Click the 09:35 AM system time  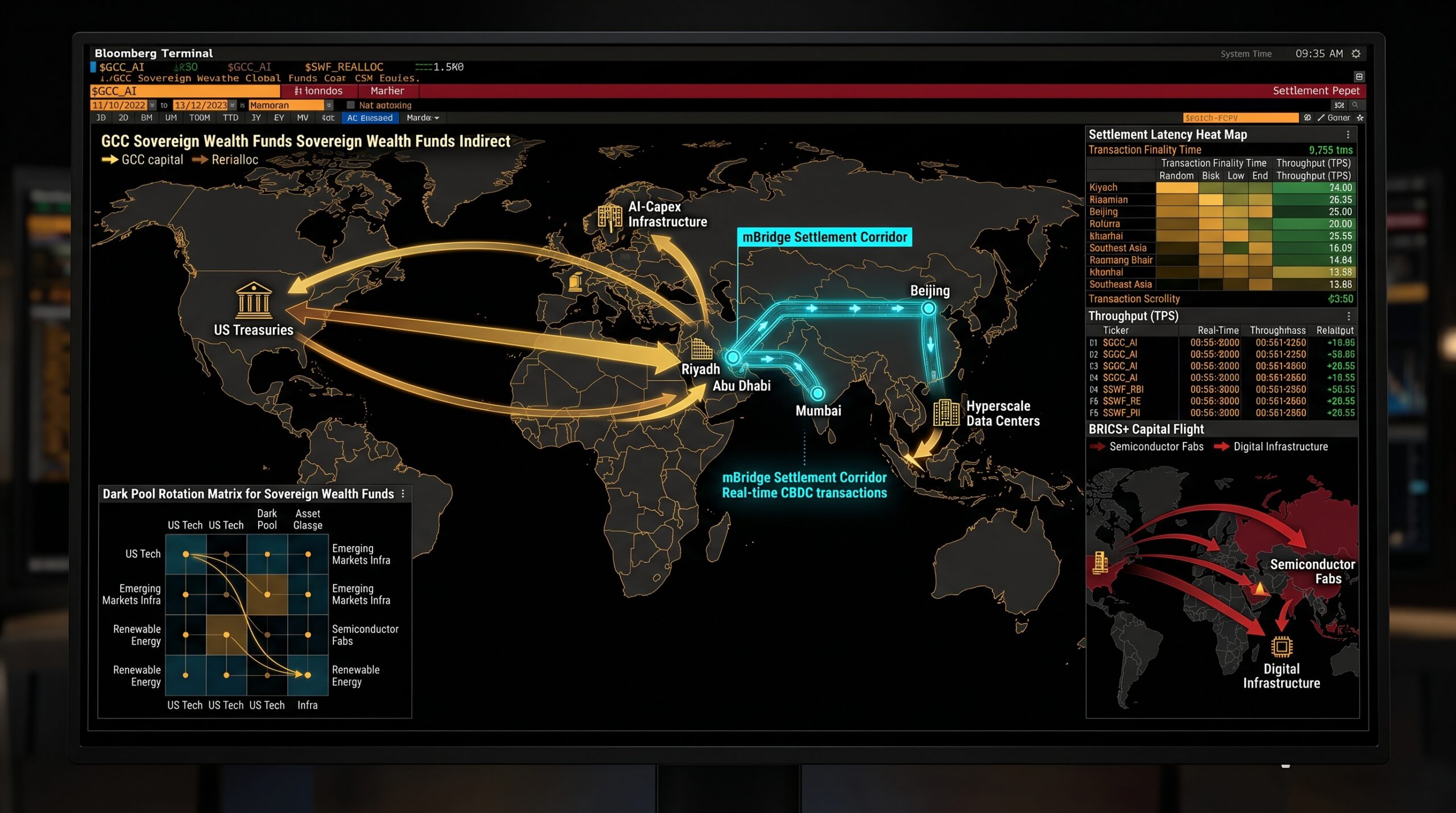1319,53
